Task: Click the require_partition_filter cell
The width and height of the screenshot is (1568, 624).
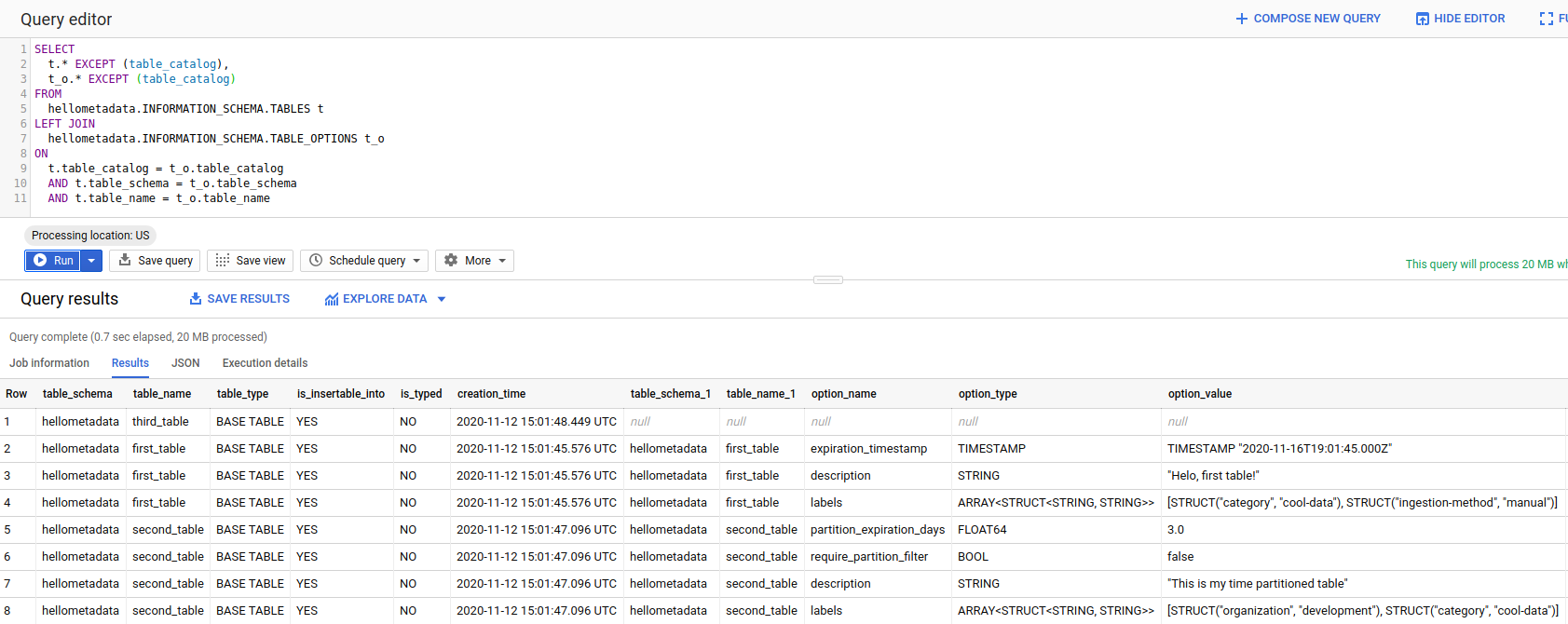Action: [x=869, y=557]
